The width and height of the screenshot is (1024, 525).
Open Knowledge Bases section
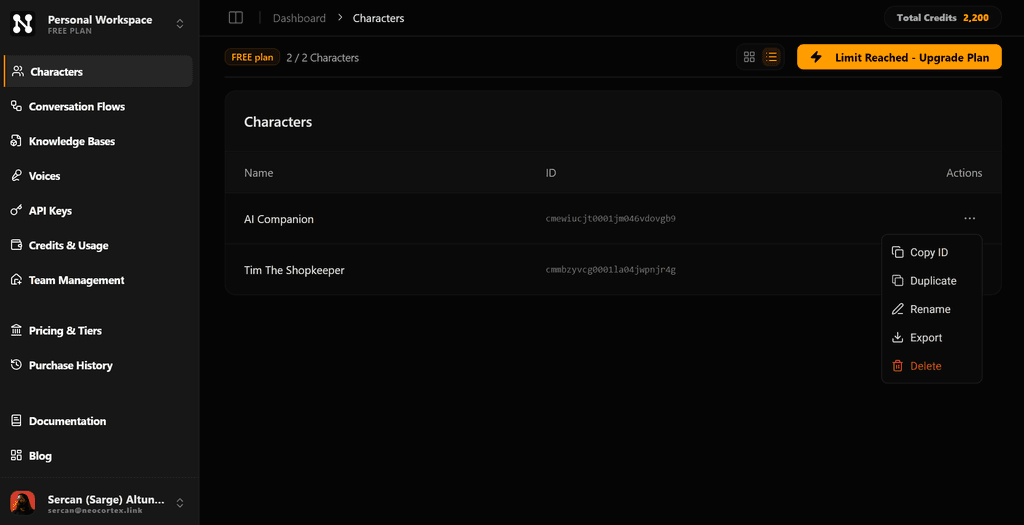point(71,142)
